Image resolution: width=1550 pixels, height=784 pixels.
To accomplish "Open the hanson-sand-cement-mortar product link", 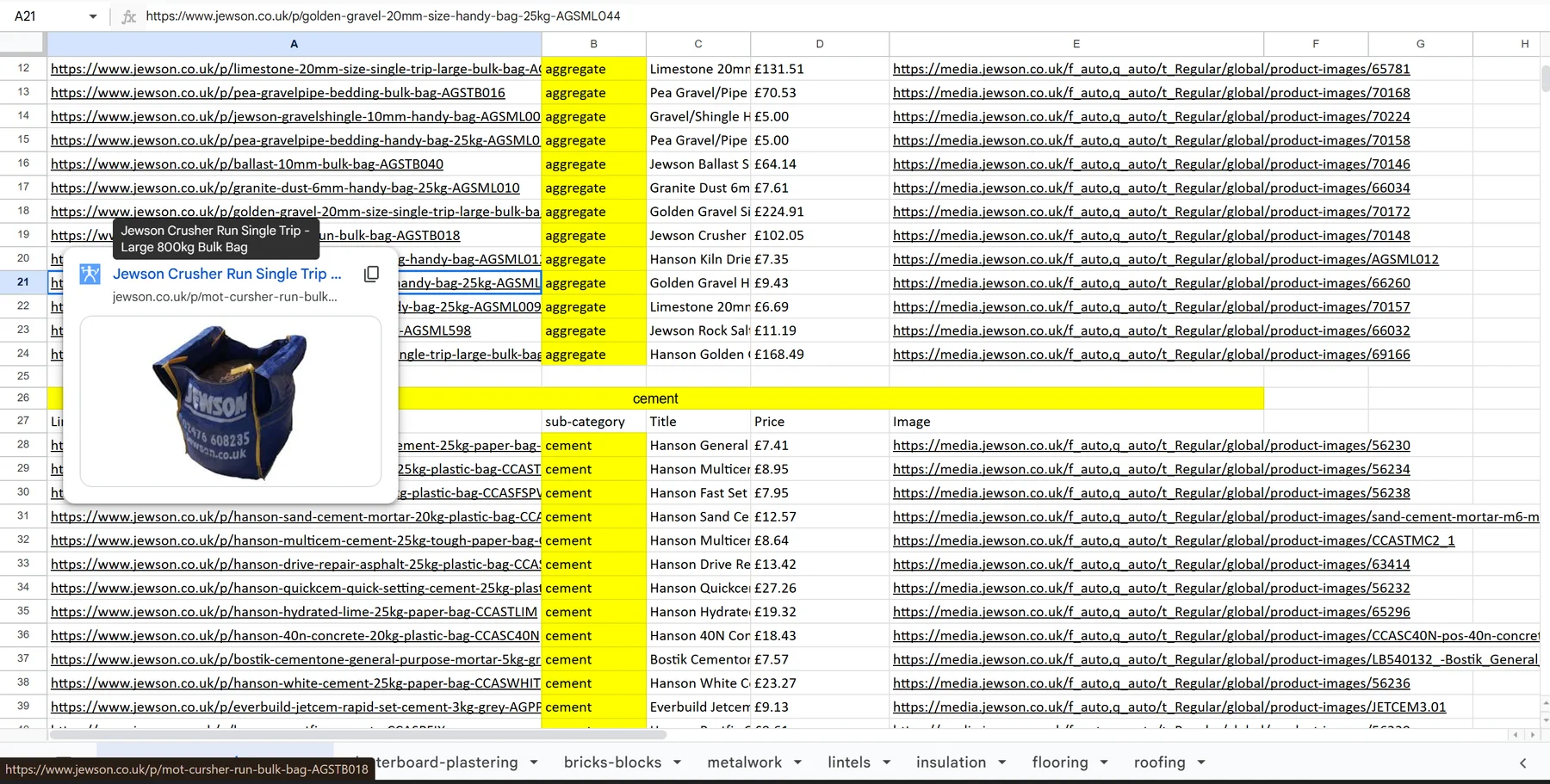I will (295, 517).
